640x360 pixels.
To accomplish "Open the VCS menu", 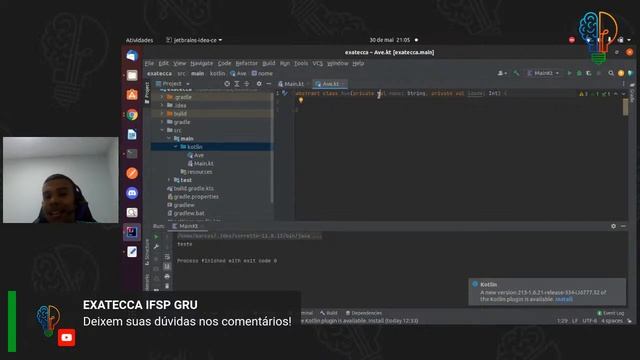I will [x=318, y=63].
